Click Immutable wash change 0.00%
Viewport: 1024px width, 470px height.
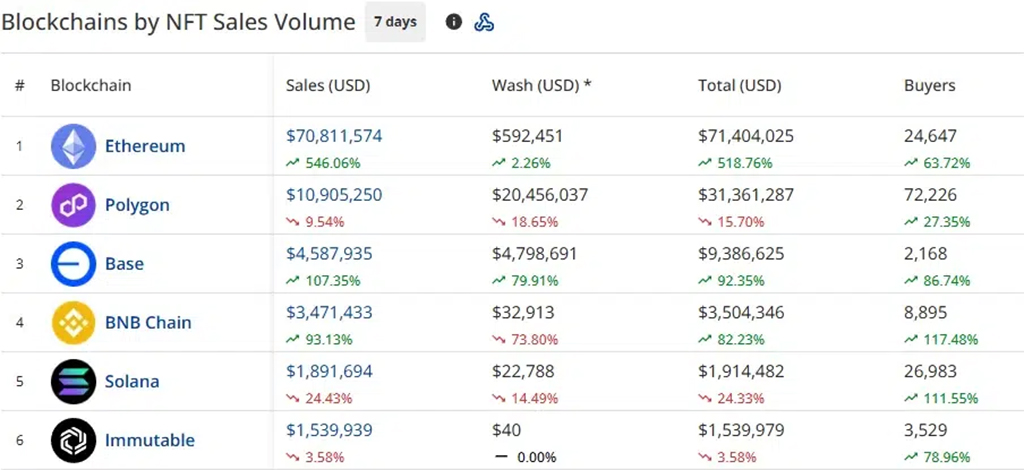coord(525,457)
